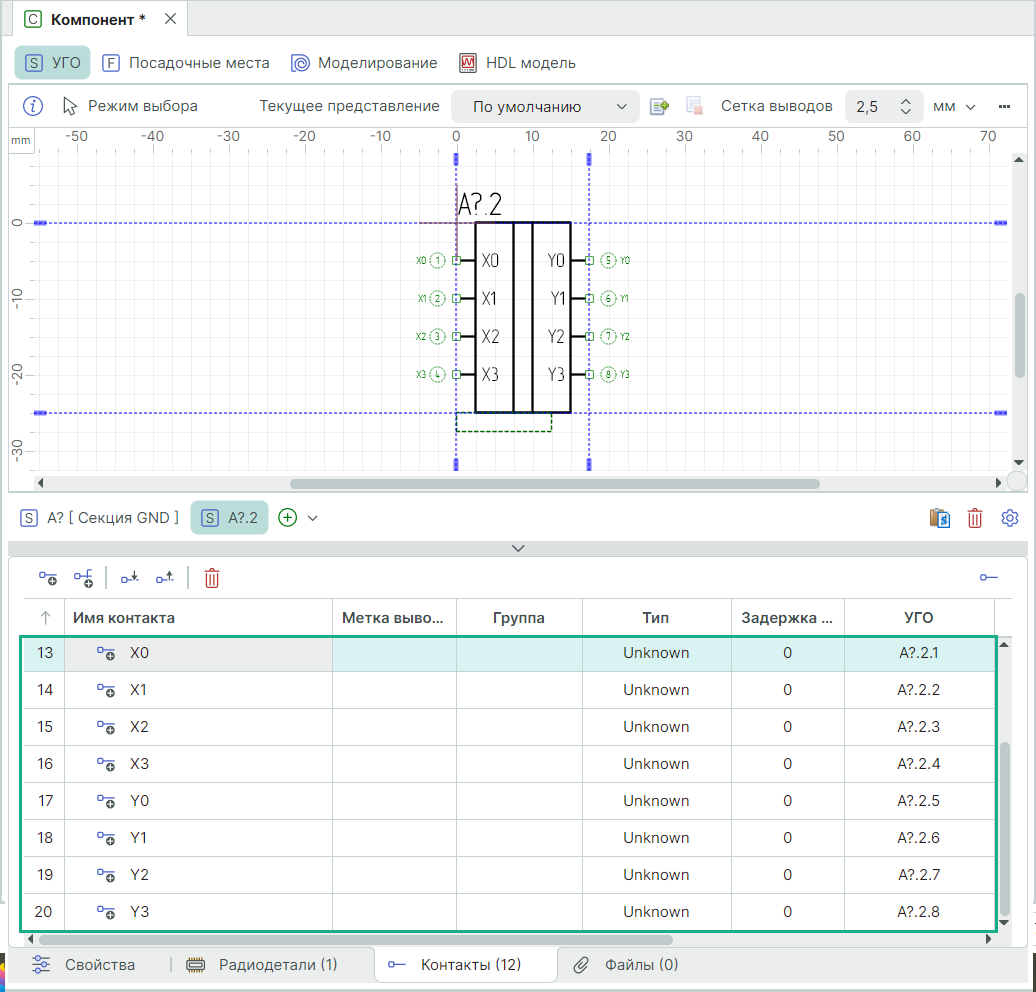
Task: Select the Y3 contact row in the table
Action: pyautogui.click(x=139, y=912)
